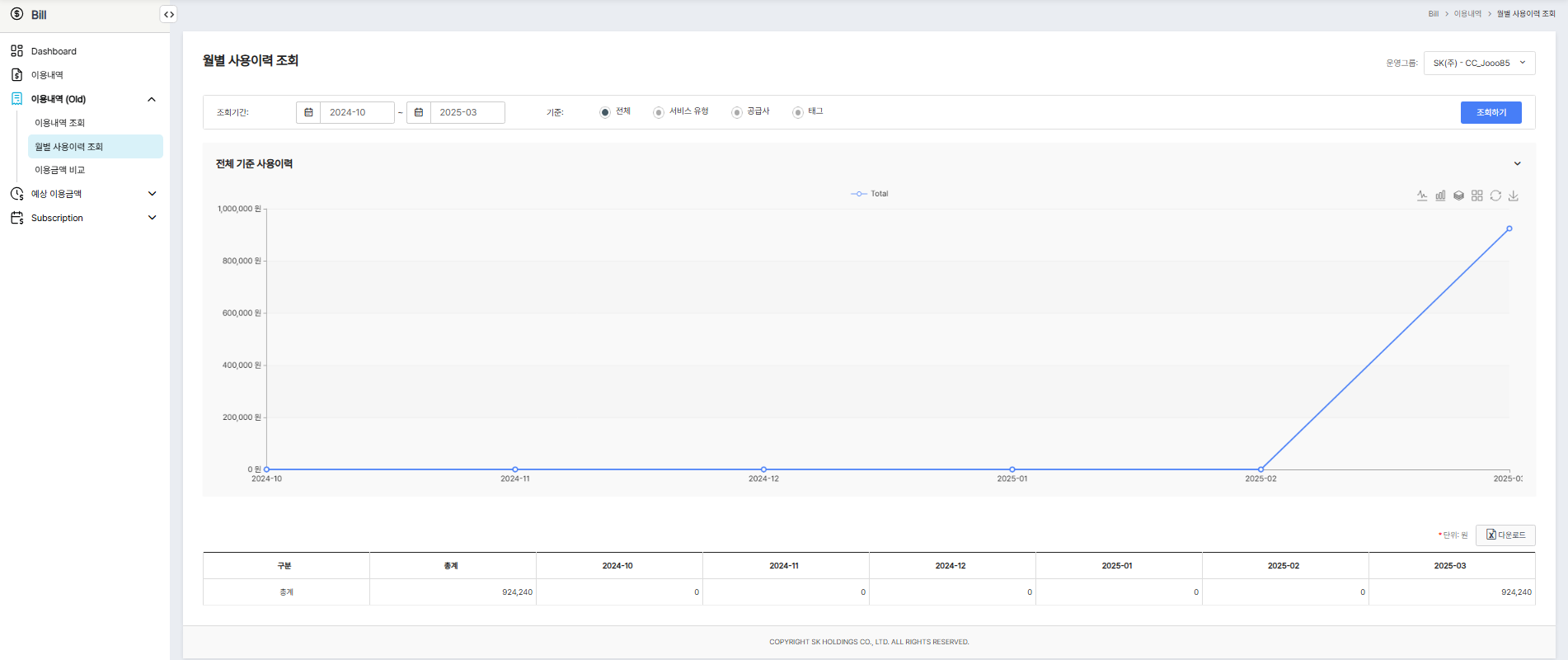Select 전체 radio option
Viewport: 1568px width, 660px height.
click(605, 112)
